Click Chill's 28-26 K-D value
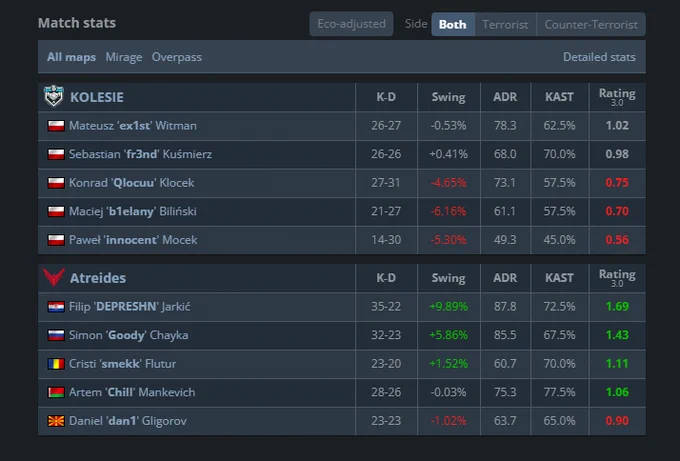The height and width of the screenshot is (461, 680). coord(386,392)
